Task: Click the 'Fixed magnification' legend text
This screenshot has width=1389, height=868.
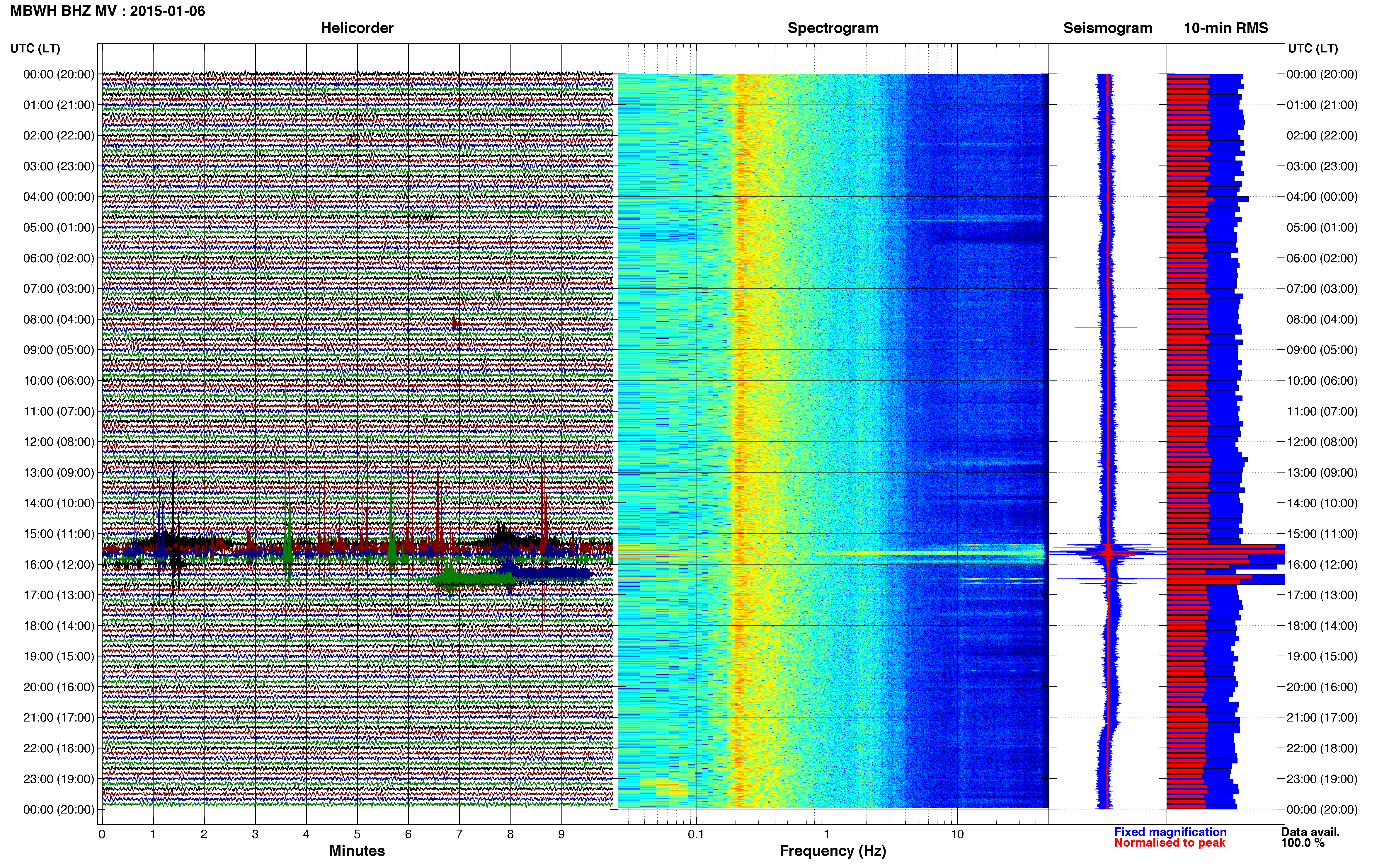Action: [1170, 832]
